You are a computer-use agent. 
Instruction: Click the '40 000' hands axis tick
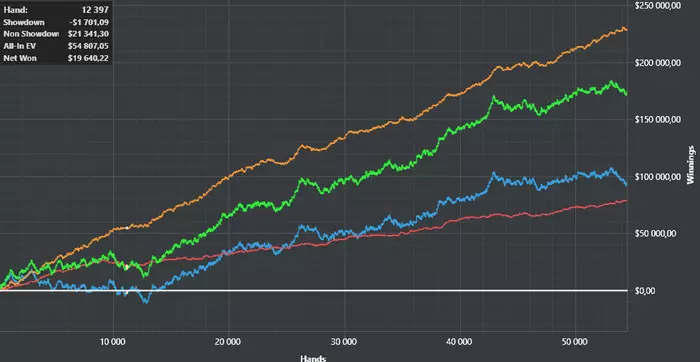tap(459, 341)
